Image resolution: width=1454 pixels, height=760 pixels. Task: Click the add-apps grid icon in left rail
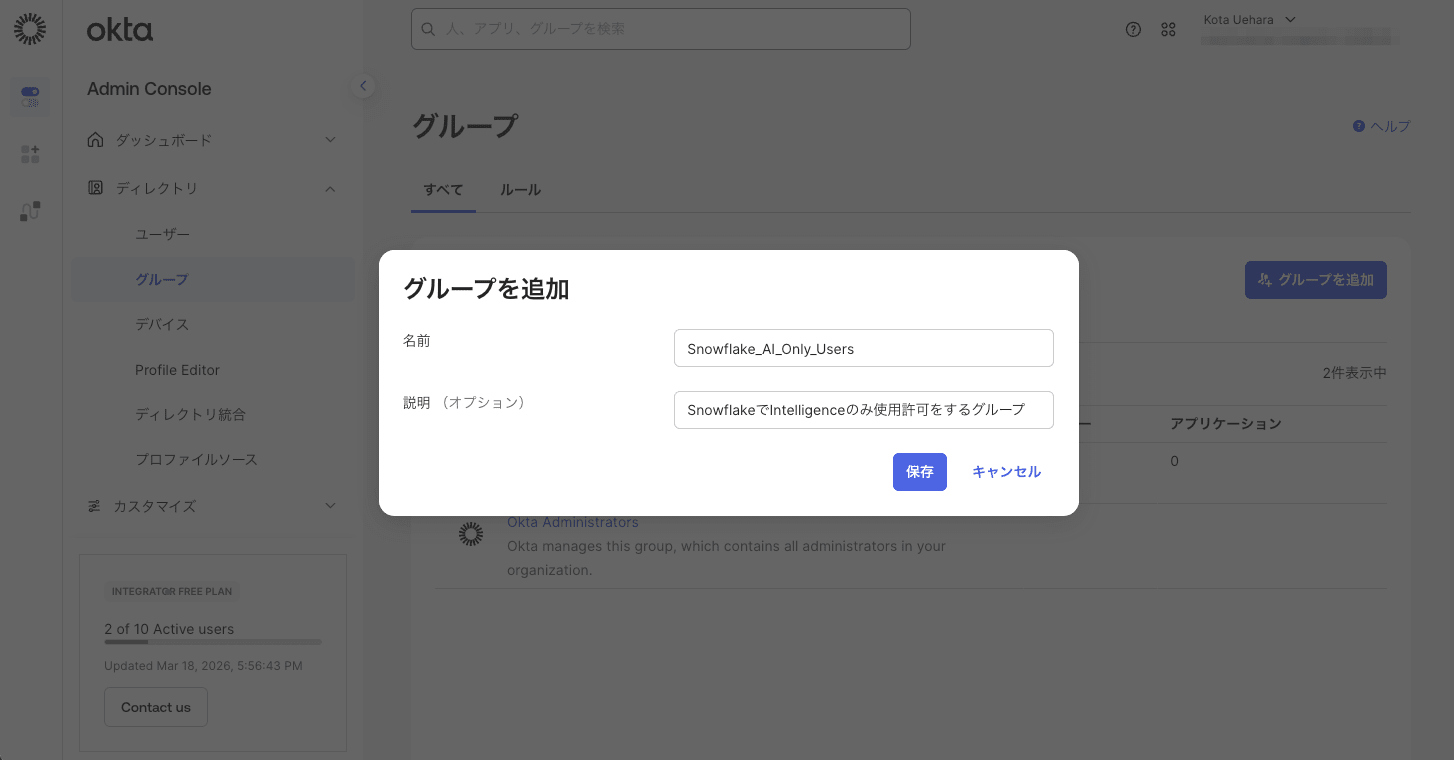coord(30,154)
